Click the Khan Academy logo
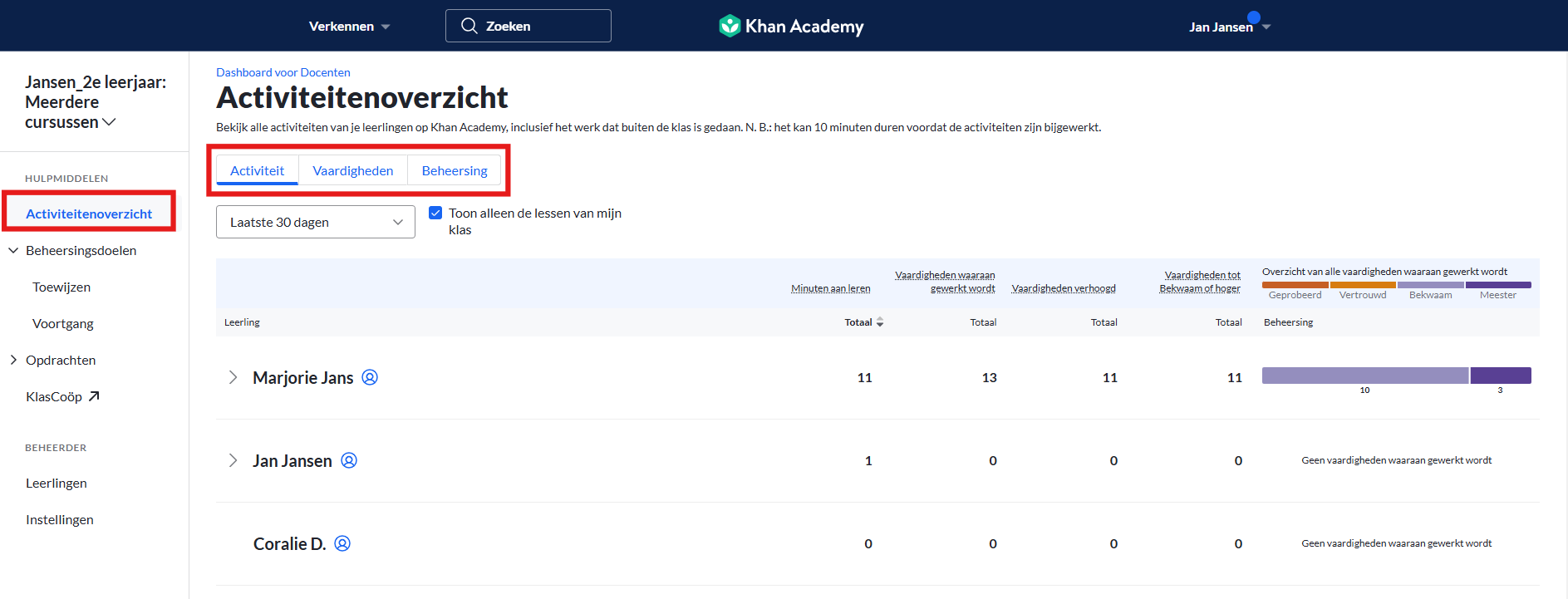The height and width of the screenshot is (599, 1568). coord(791,26)
